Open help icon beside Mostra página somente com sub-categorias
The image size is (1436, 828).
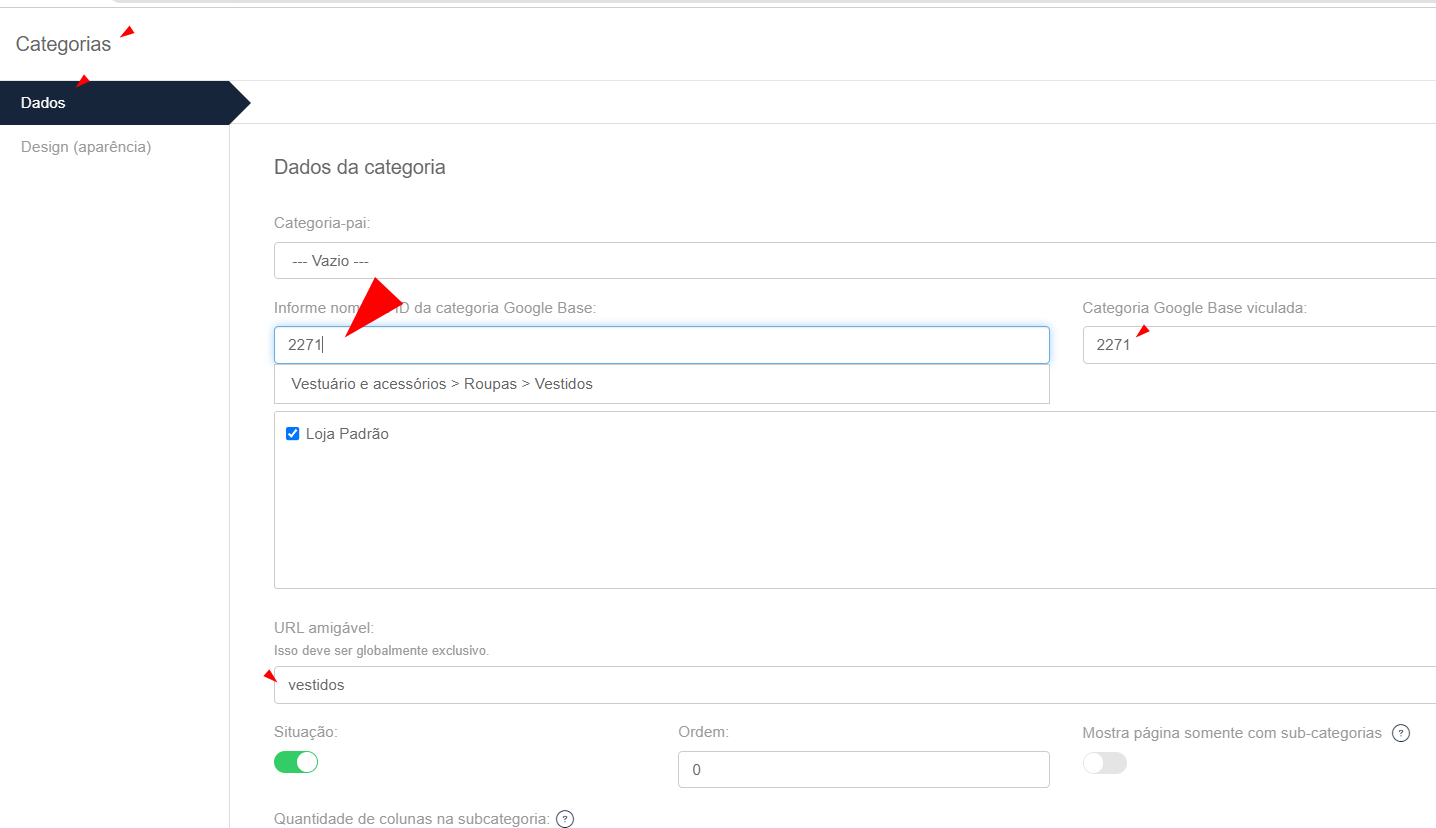pyautogui.click(x=1401, y=733)
